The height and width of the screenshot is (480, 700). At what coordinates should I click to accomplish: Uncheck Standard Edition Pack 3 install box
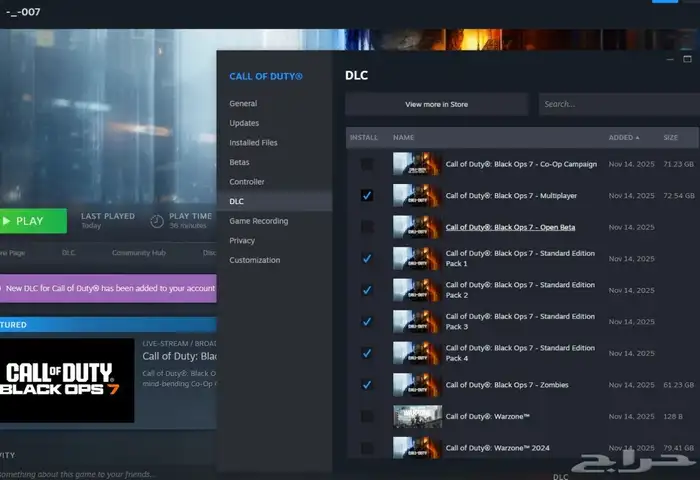[367, 321]
